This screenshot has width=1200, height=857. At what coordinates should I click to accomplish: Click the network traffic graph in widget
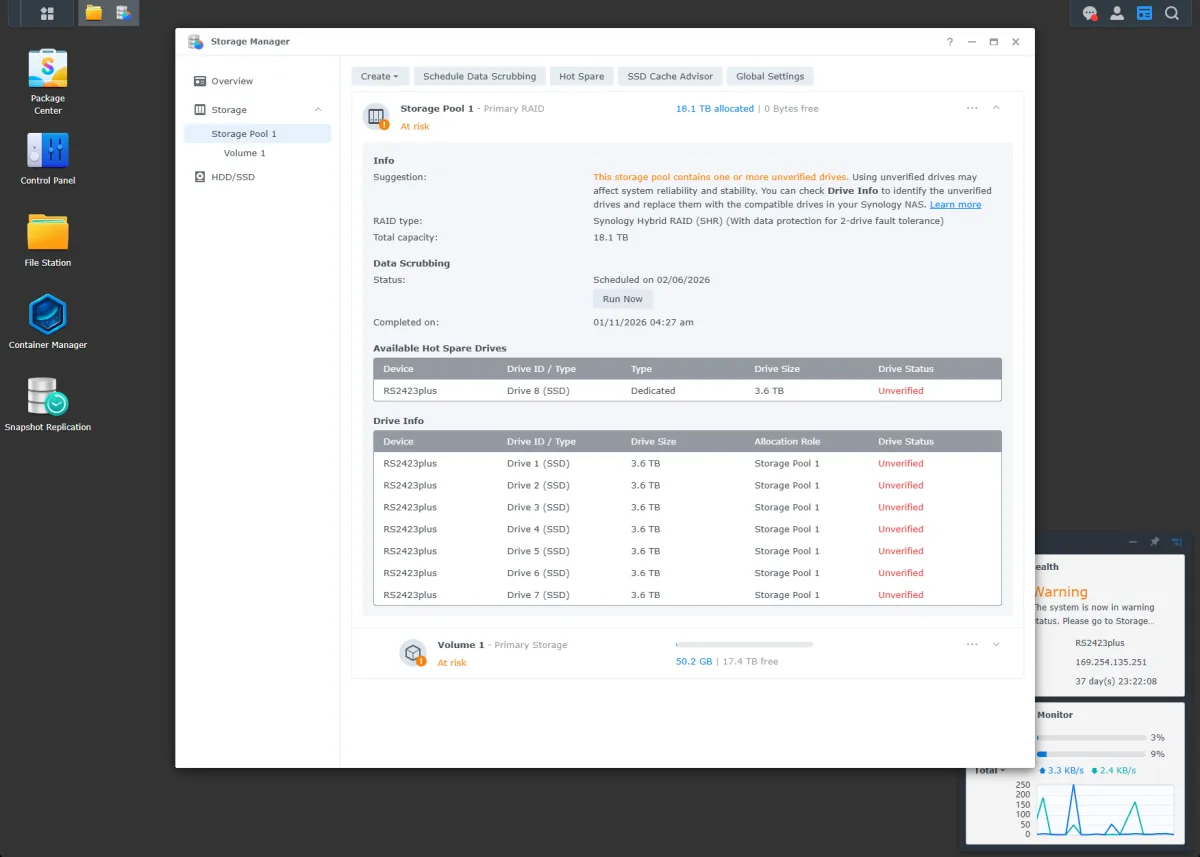coord(1105,809)
